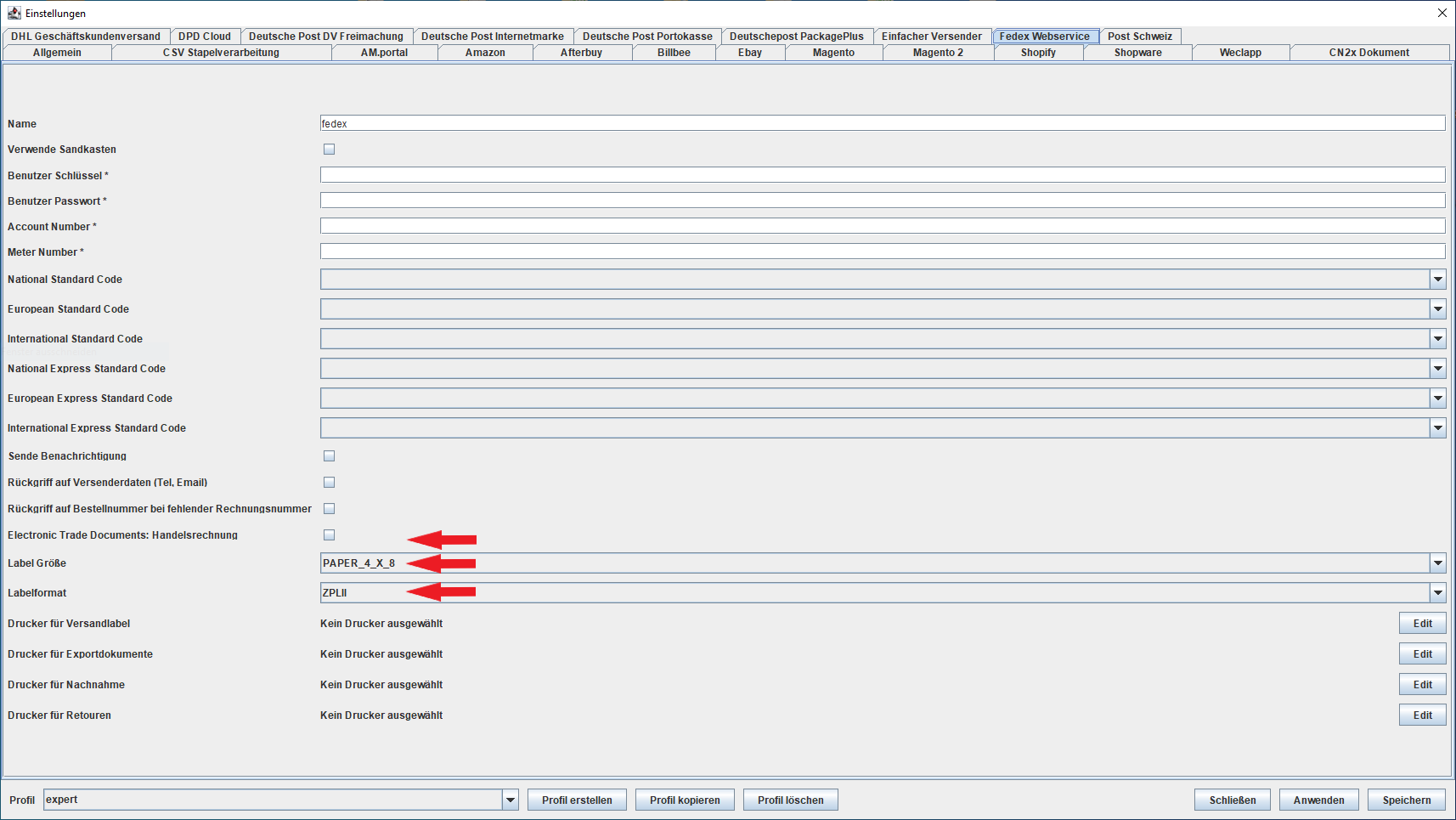Expand International Express Standard Code dropdown
This screenshot has width=1456, height=820.
coord(1437,427)
